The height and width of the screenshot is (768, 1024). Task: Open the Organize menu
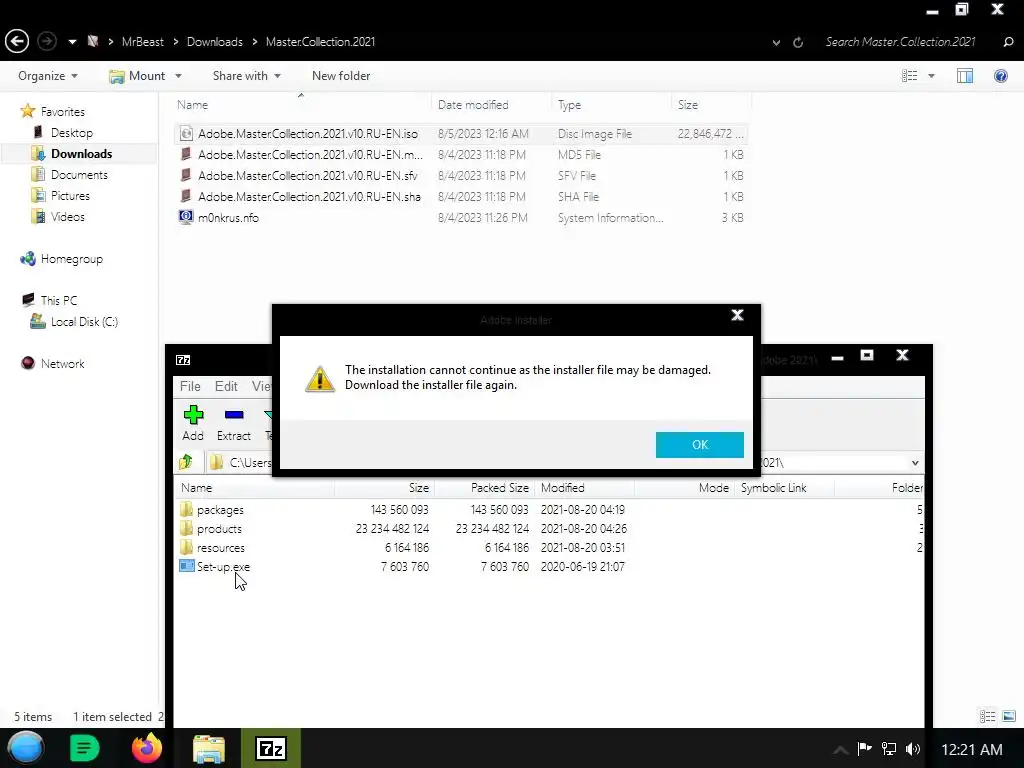pyautogui.click(x=48, y=76)
